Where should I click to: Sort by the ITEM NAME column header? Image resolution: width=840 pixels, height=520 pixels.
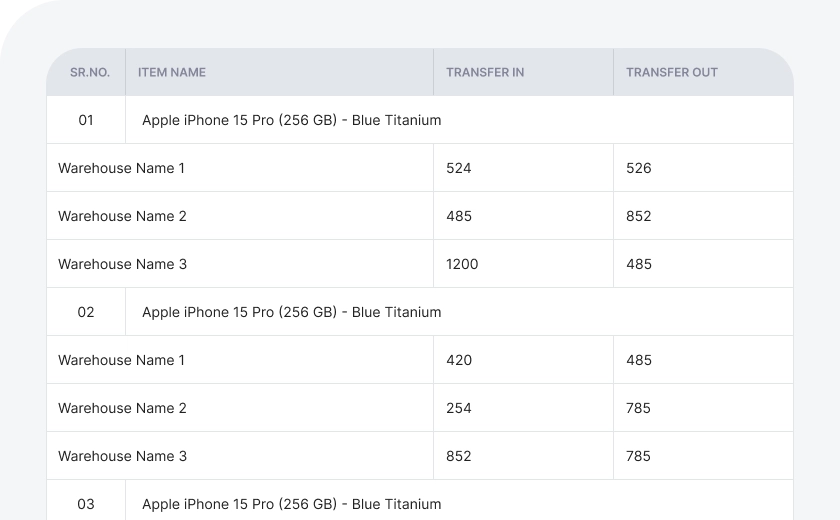point(172,72)
